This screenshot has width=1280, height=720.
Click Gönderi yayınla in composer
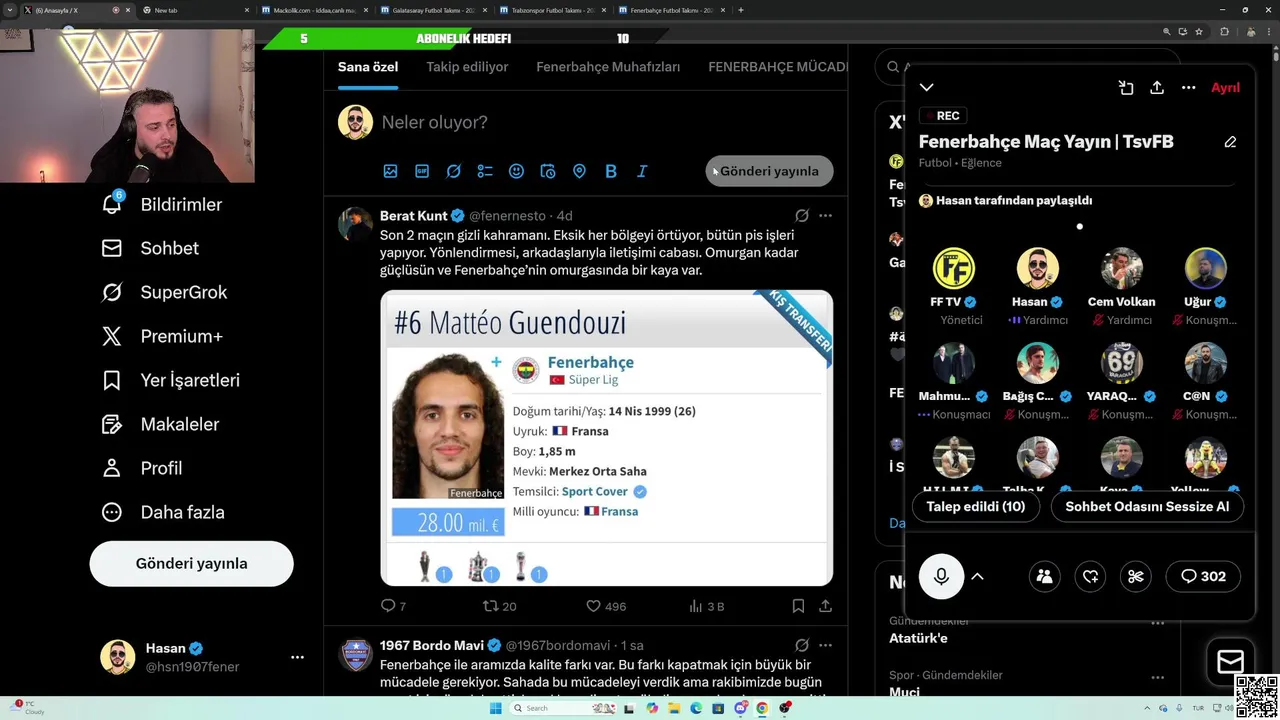point(769,171)
